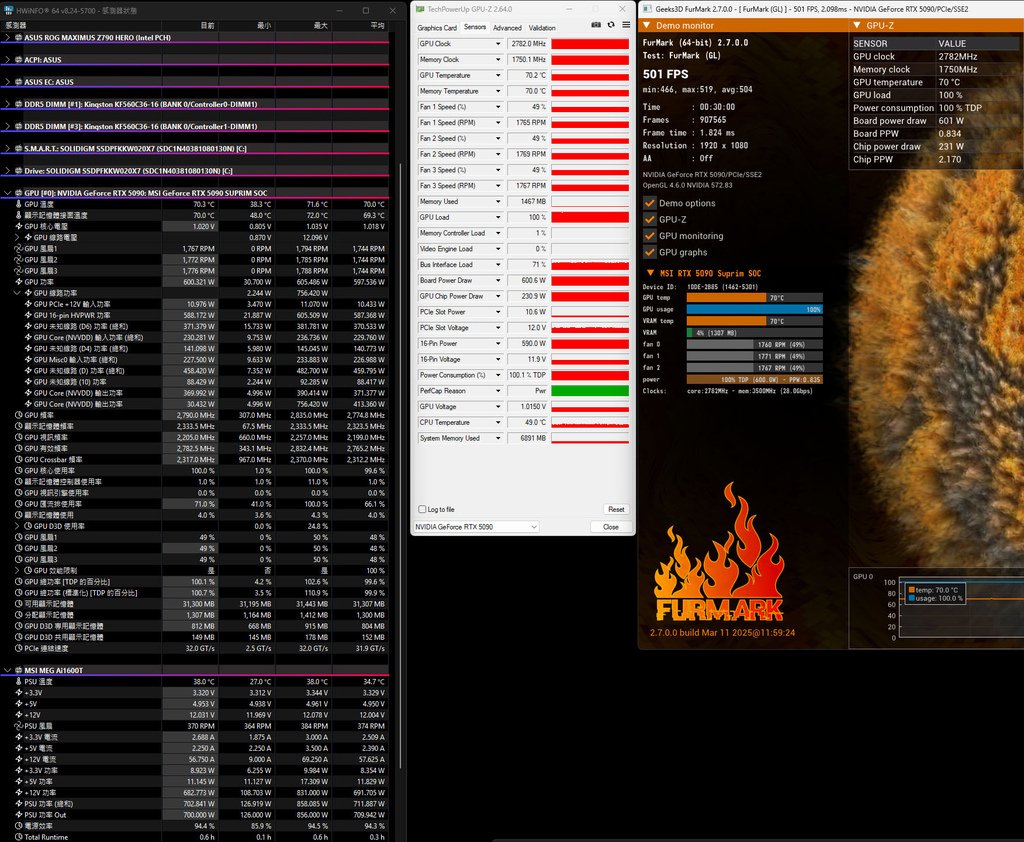Click chip icon beside ASUS EC: ASUS
The width and height of the screenshot is (1024, 842).
[x=18, y=82]
